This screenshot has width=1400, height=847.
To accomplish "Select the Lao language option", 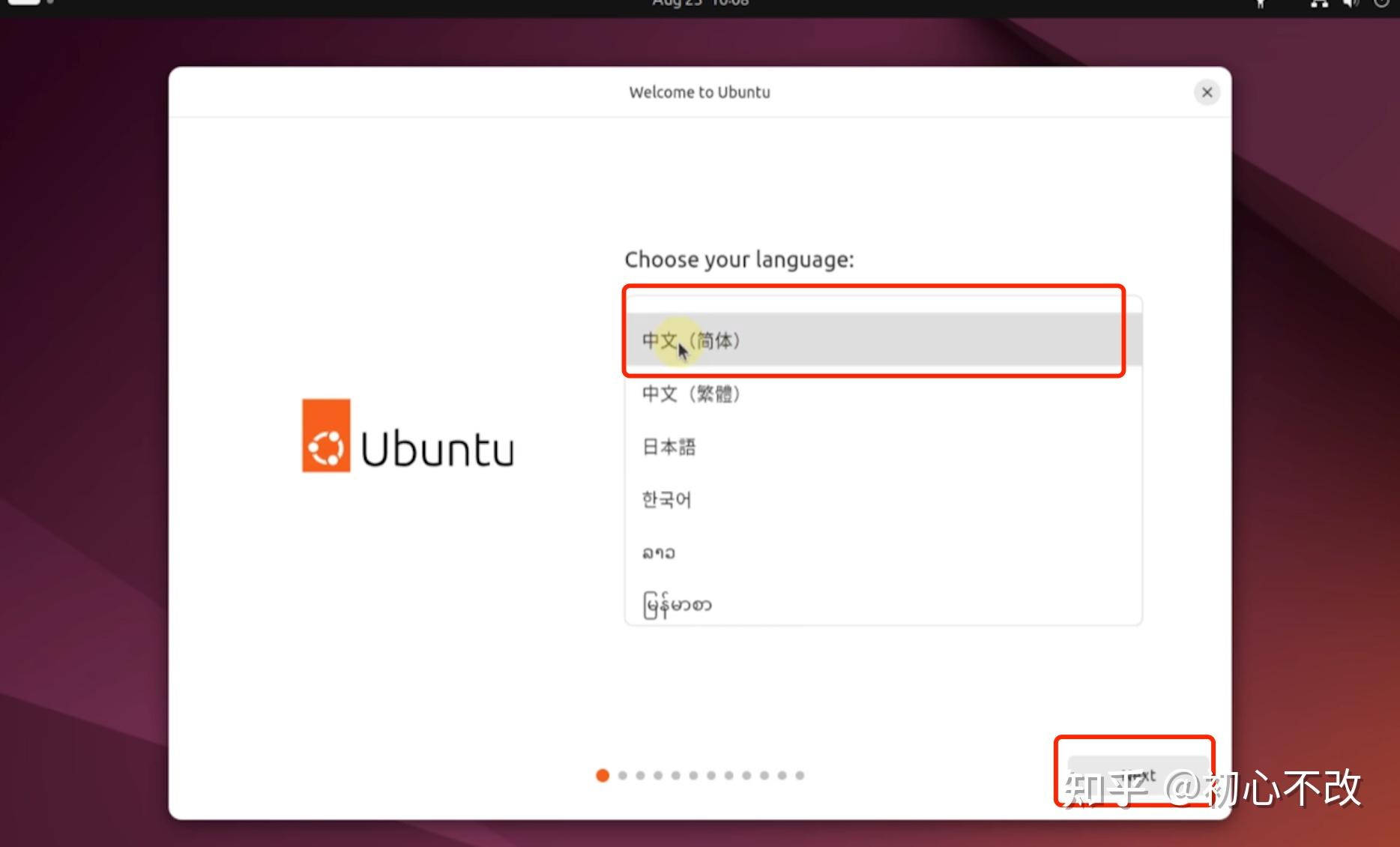I will [658, 552].
